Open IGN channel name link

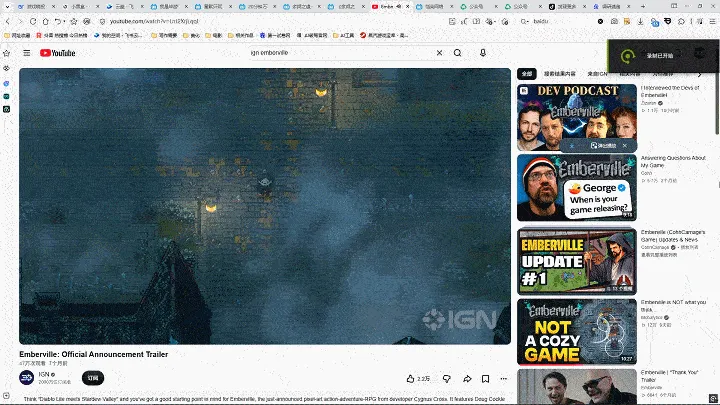(x=44, y=374)
